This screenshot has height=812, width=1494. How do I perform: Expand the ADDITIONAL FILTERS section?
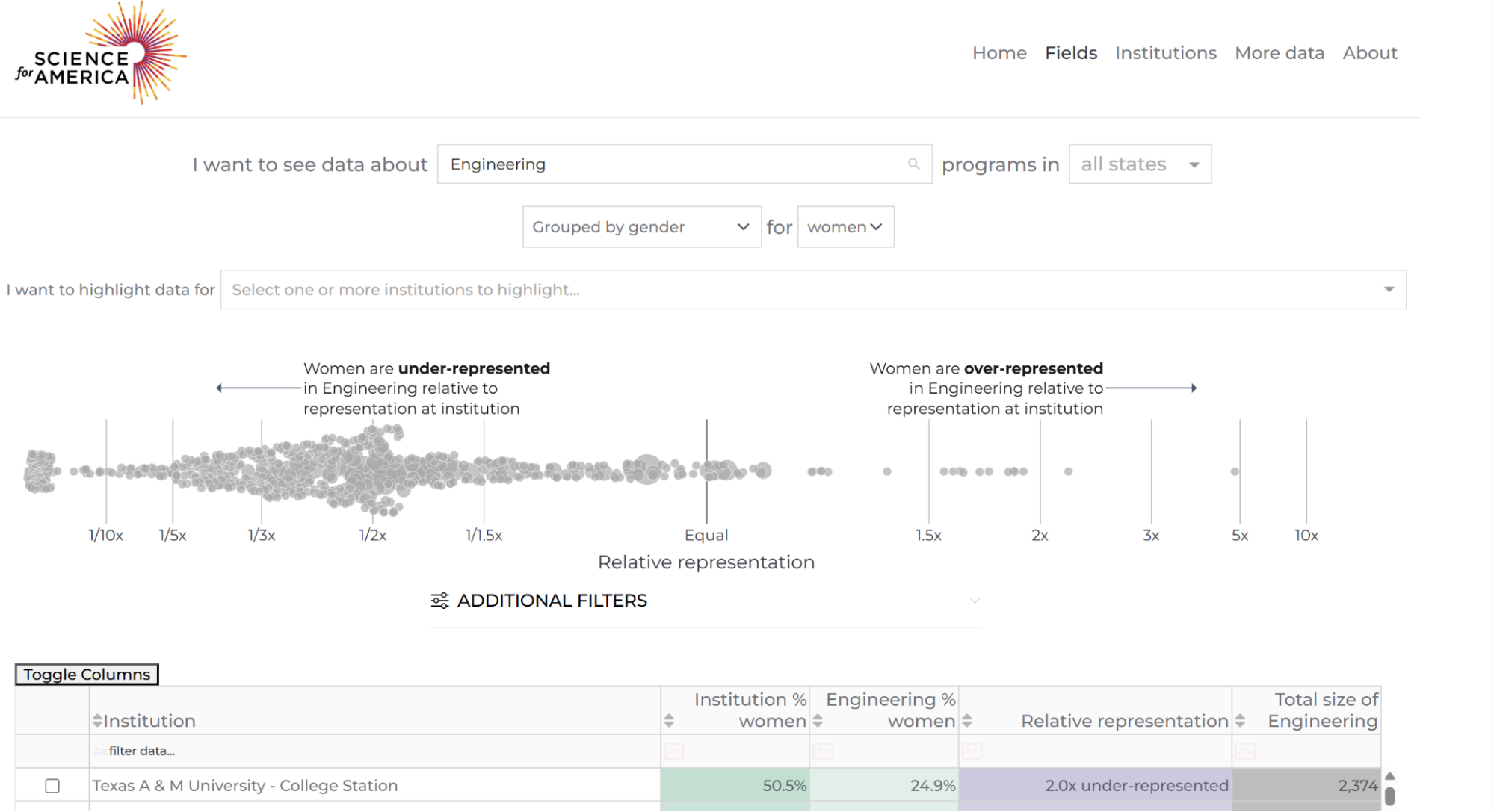point(974,600)
